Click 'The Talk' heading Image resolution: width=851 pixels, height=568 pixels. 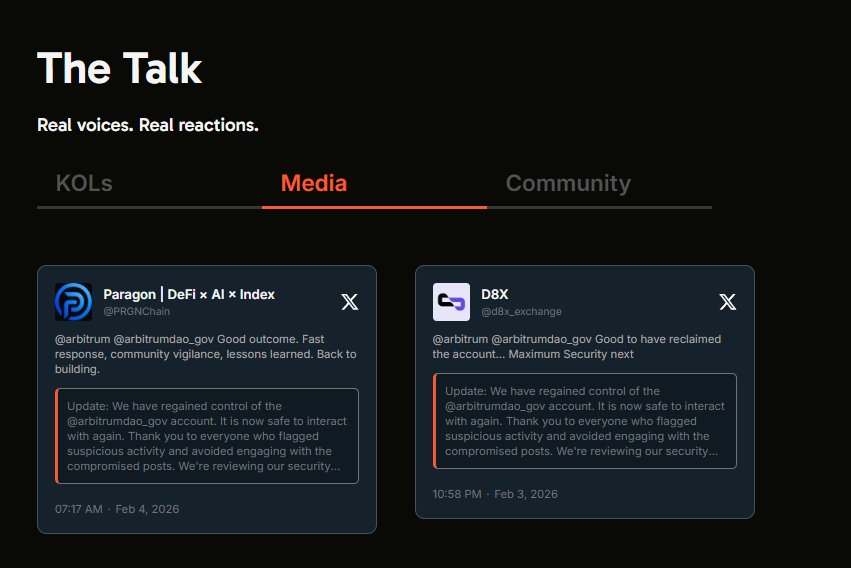(x=119, y=68)
